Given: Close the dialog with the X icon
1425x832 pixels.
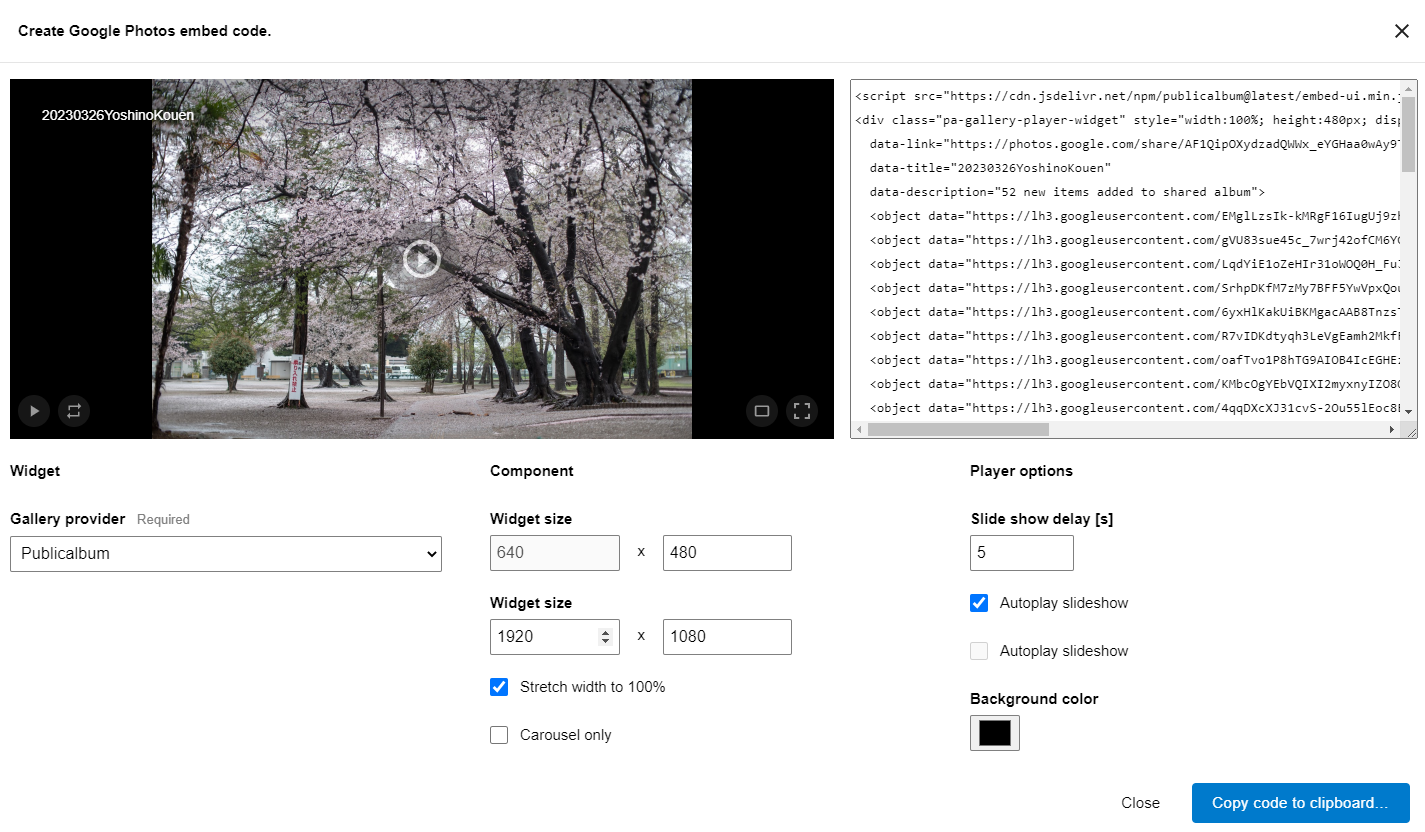Looking at the screenshot, I should 1402,31.
